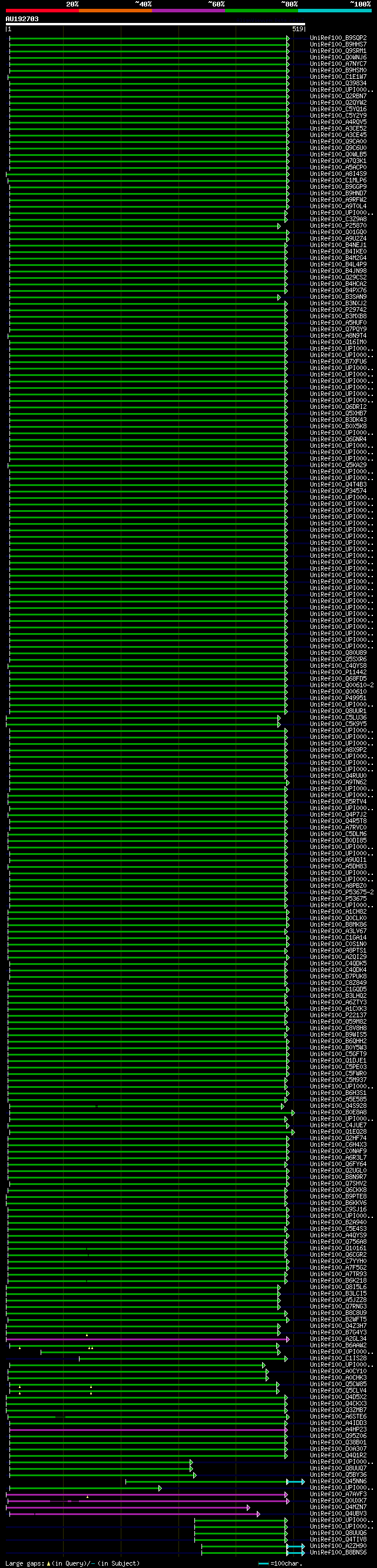The height and width of the screenshot is (1568, 377).
Task: Click label UniRef100_Q39834
Action: click(338, 84)
